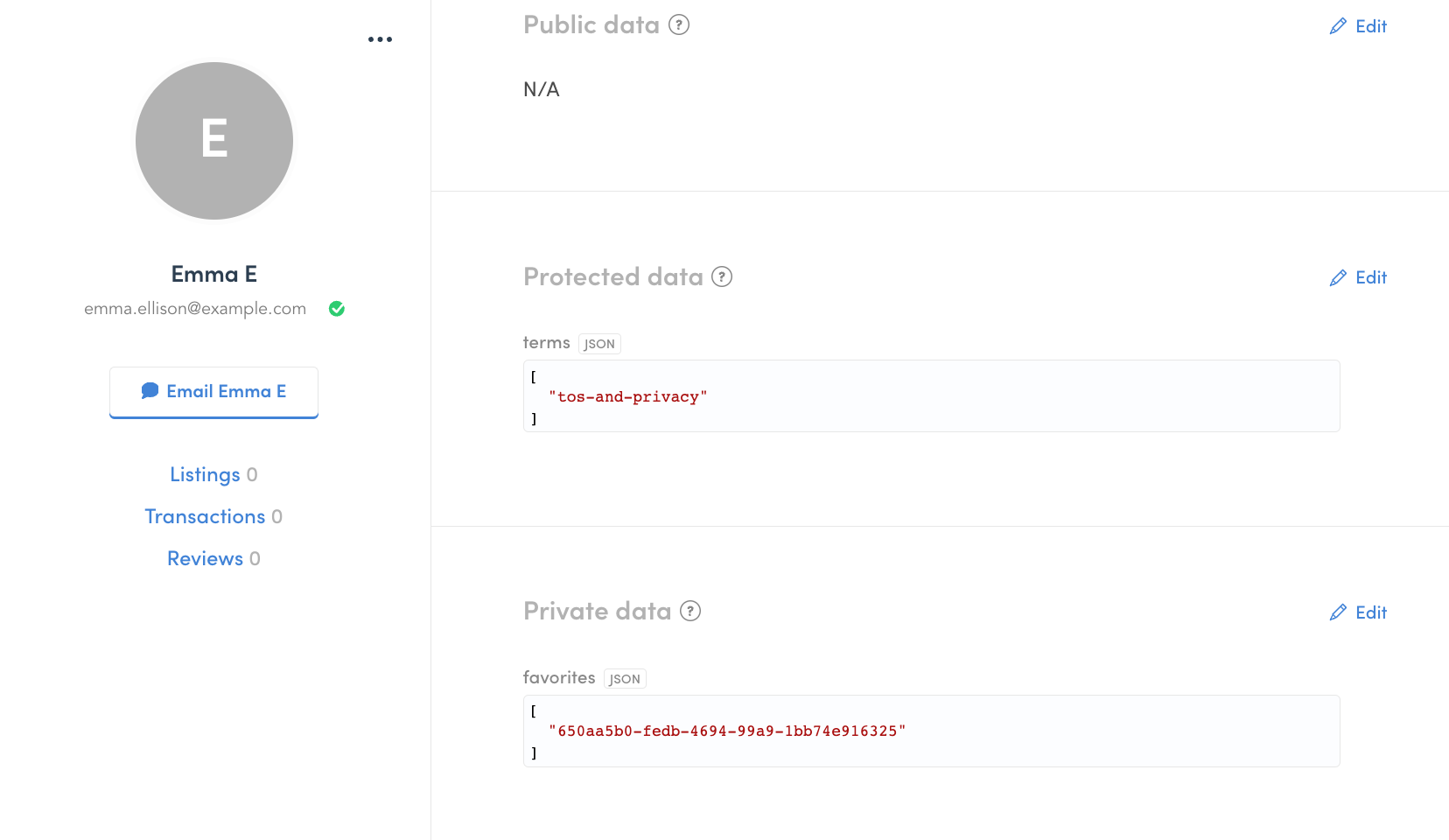Click Edit for Public data
Viewport: 1449px width, 840px height.
point(1370,26)
